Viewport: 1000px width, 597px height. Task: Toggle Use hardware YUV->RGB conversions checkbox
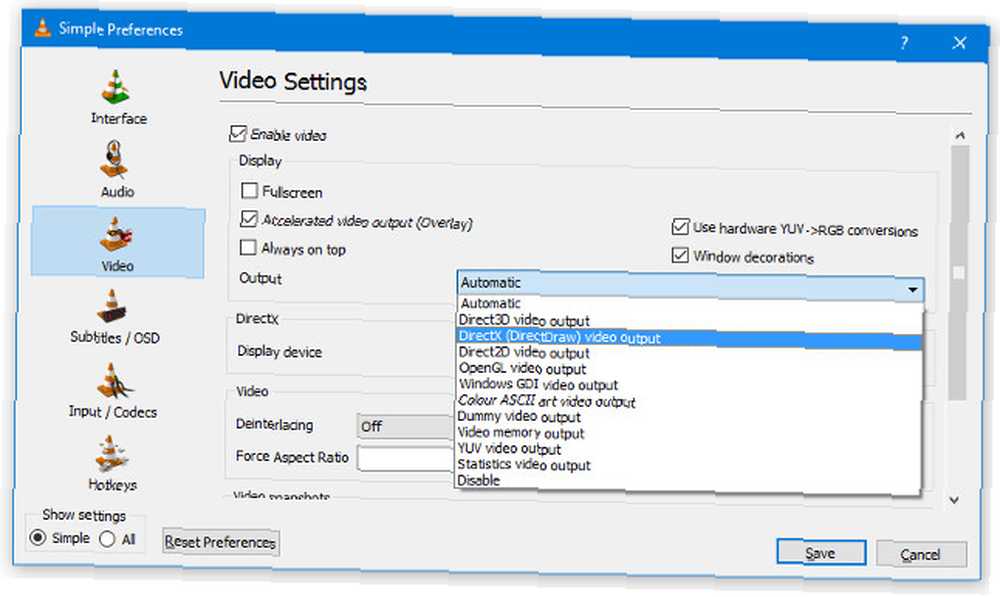point(680,227)
